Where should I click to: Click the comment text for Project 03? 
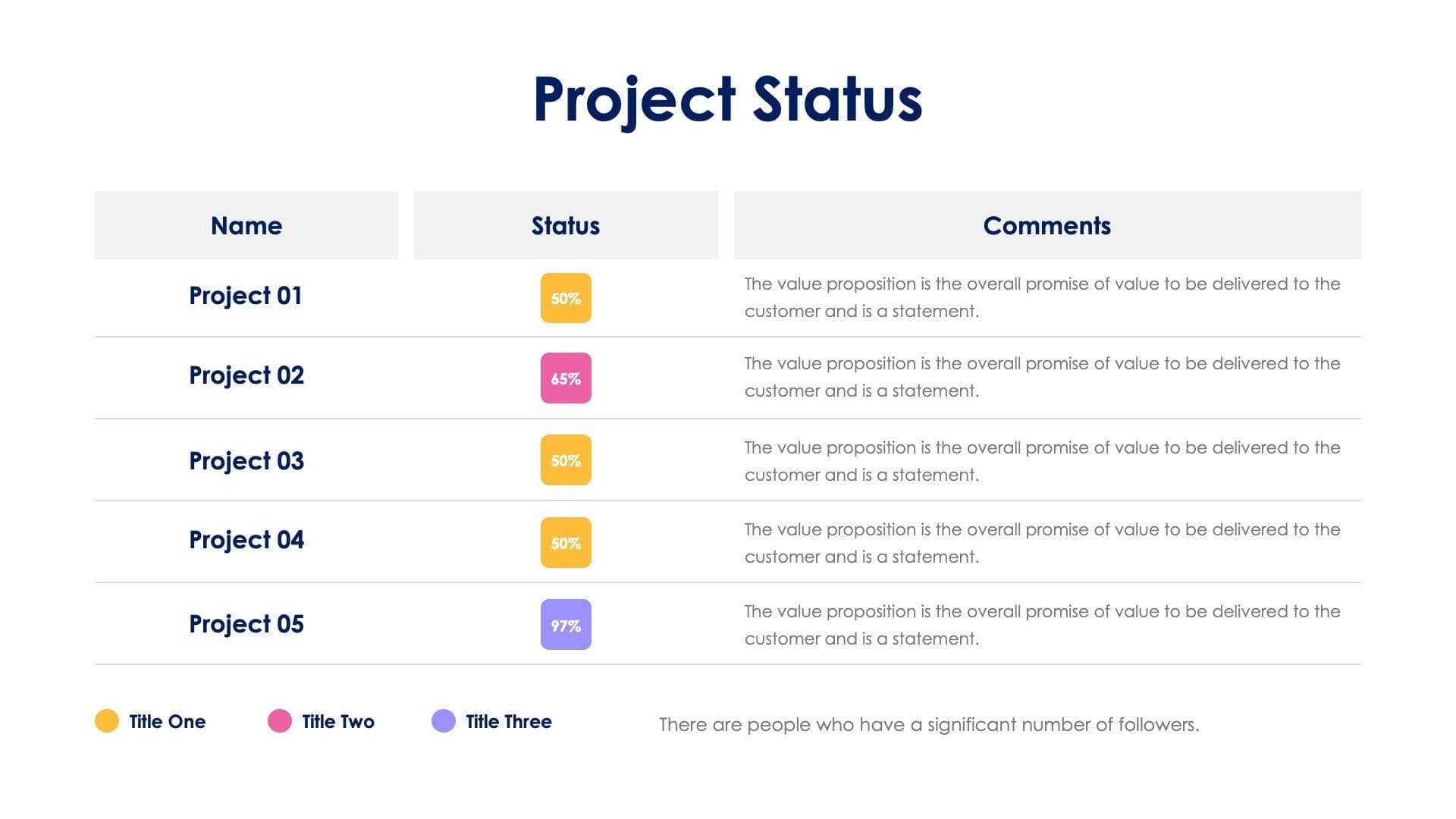pyautogui.click(x=1042, y=461)
